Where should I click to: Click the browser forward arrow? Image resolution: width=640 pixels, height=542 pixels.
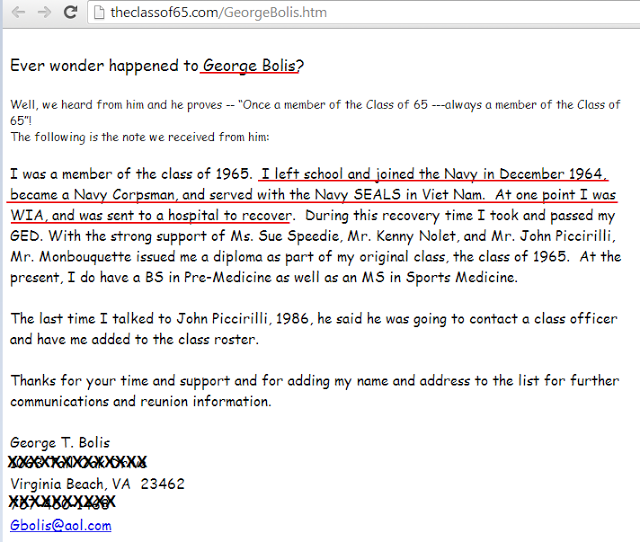tap(43, 13)
